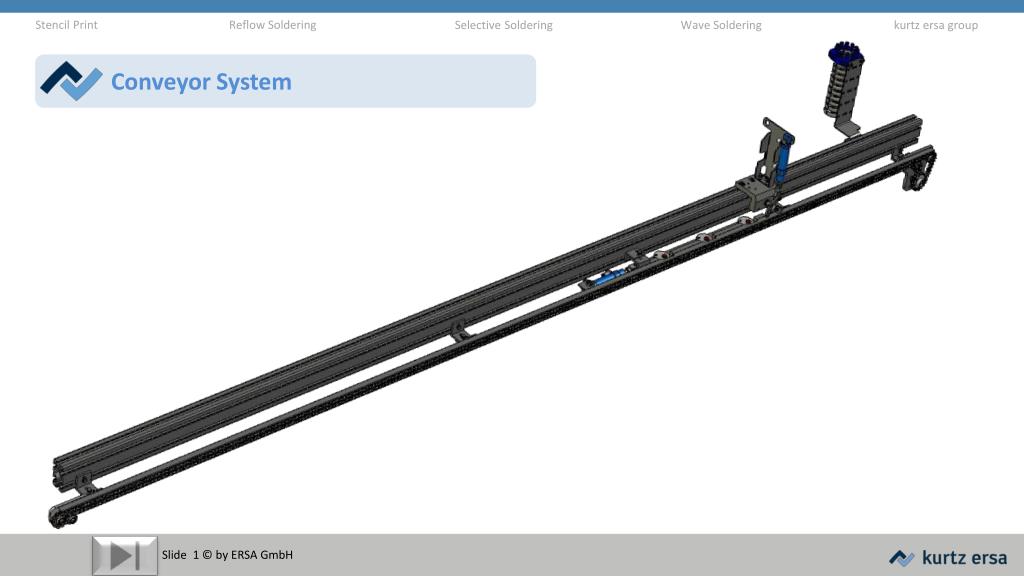Open the kurtz ersa group link
Screen dimensions: 1024x576
click(936, 25)
